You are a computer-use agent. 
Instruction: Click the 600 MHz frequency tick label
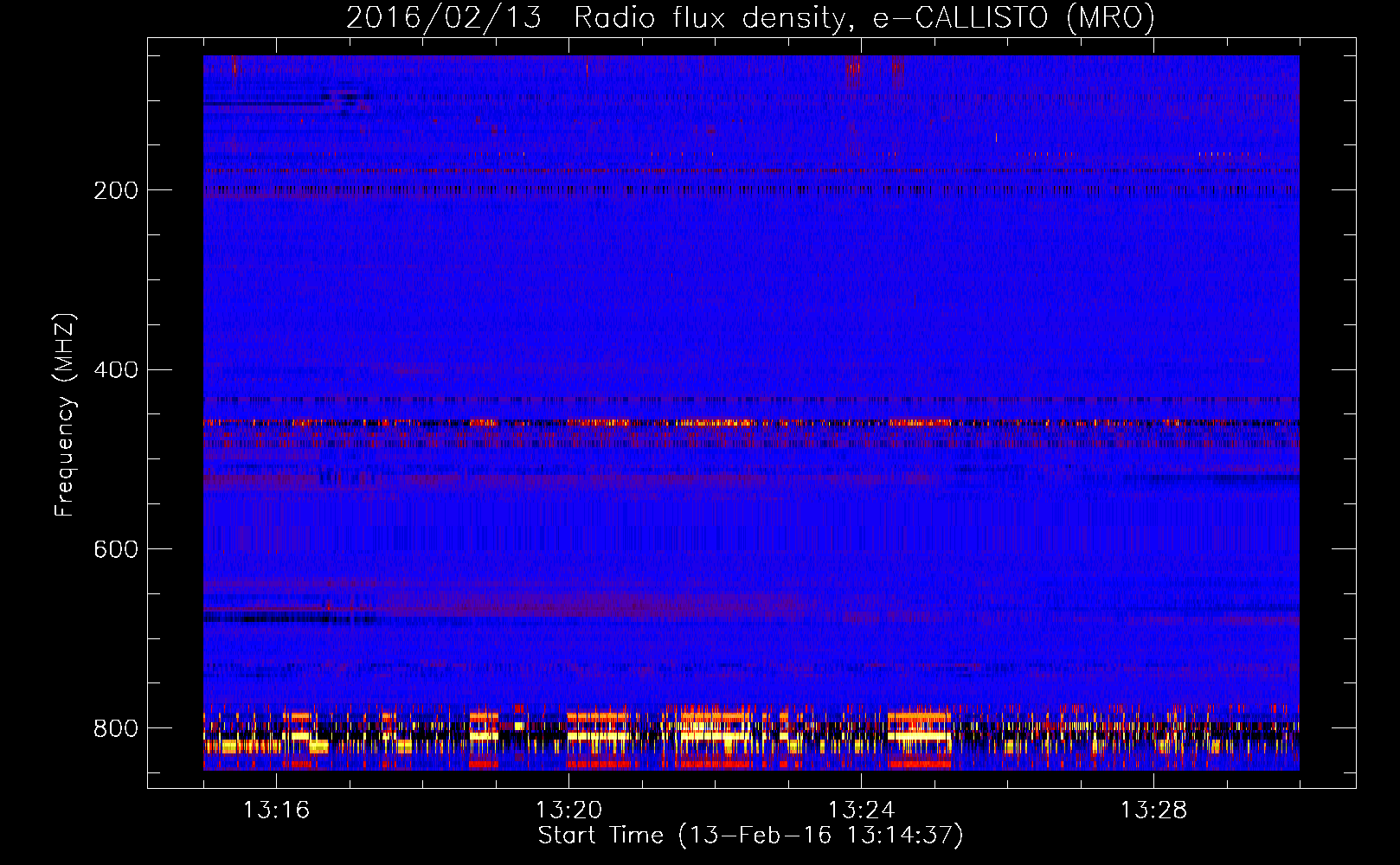(116, 550)
